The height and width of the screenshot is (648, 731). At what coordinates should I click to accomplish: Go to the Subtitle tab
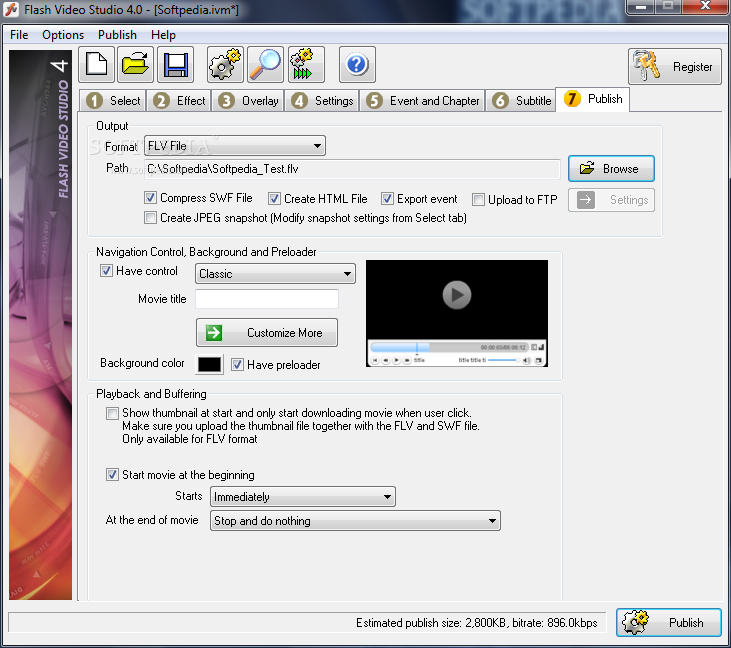click(521, 101)
